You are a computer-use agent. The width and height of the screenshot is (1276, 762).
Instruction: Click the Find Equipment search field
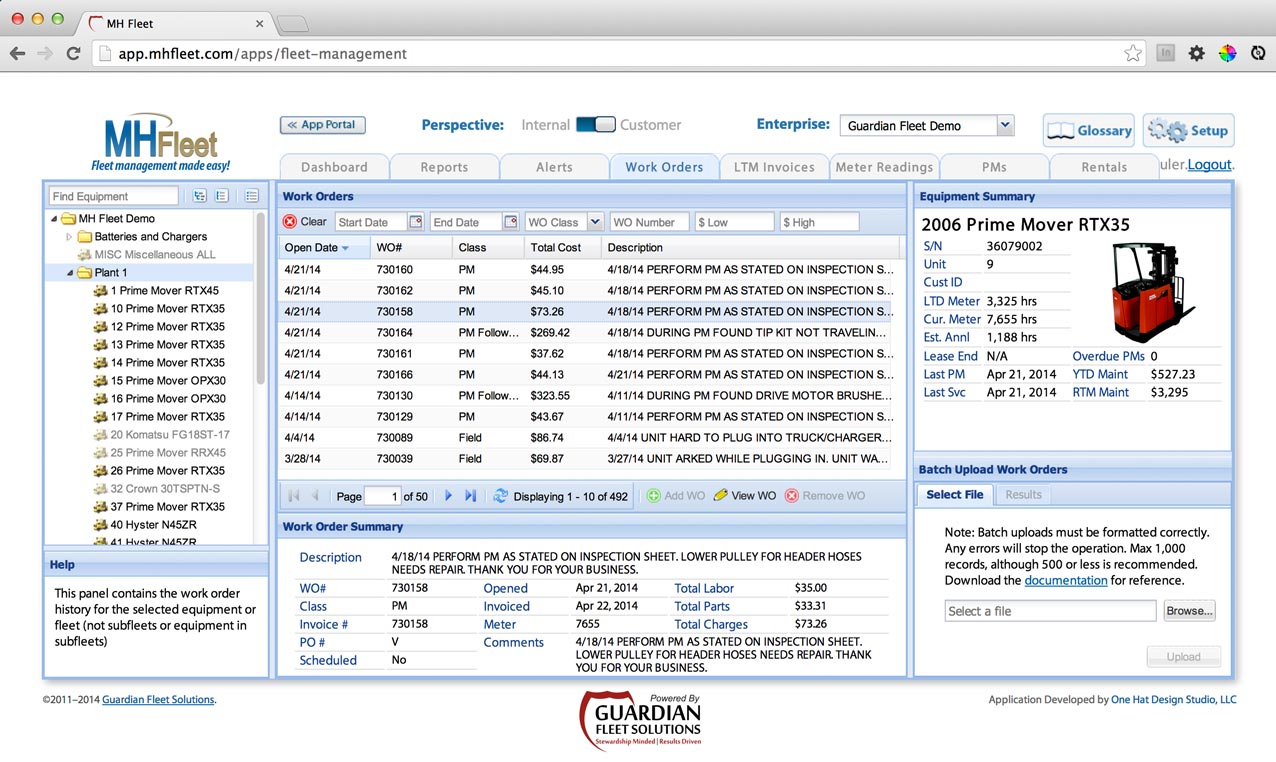pyautogui.click(x=114, y=196)
